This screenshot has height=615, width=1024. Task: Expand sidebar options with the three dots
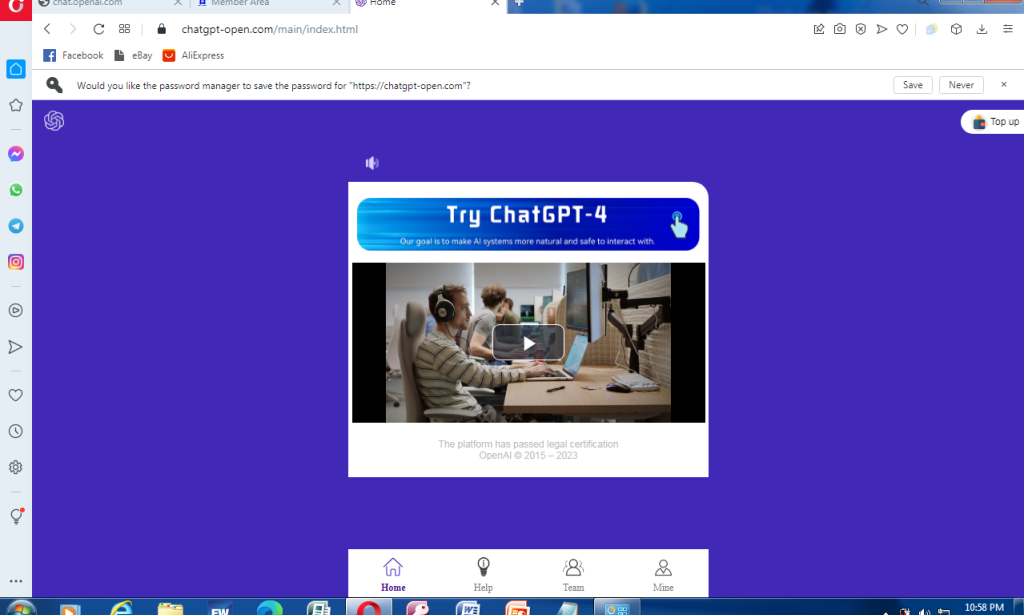(15, 581)
